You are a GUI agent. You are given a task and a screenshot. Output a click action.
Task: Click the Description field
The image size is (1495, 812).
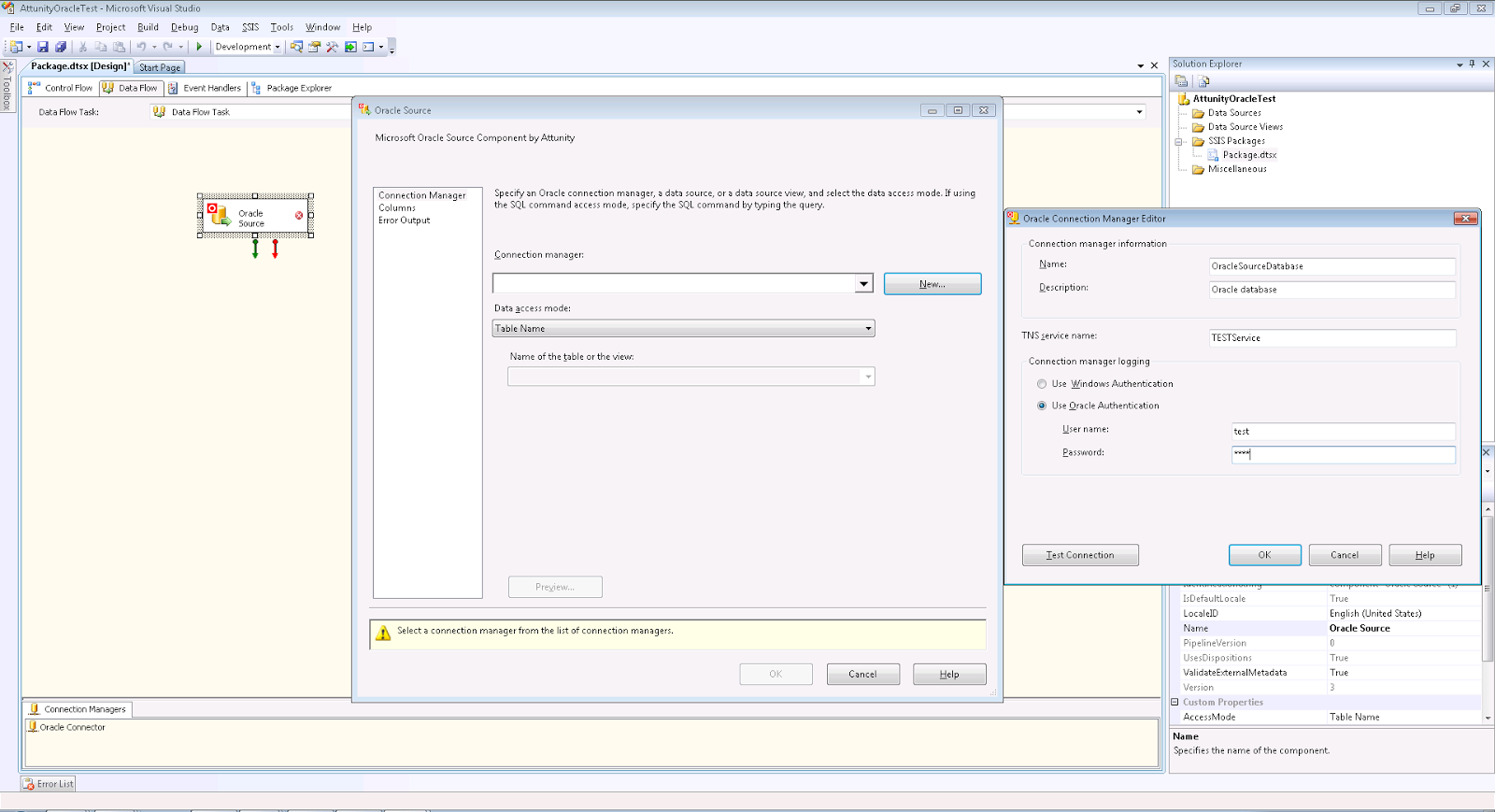click(x=1331, y=290)
